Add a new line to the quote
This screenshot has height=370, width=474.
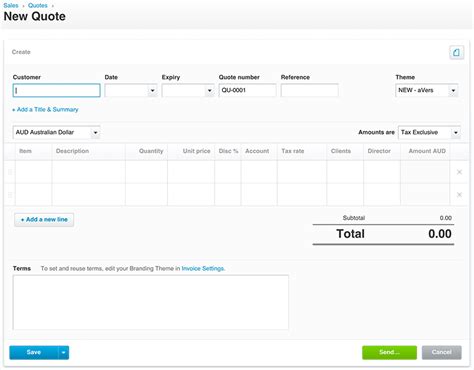pos(44,220)
